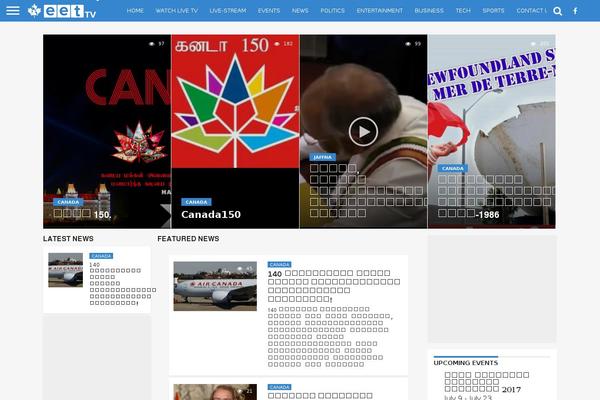600x400 pixels.
Task: Open the Contact Us menu item
Action: 532,11
